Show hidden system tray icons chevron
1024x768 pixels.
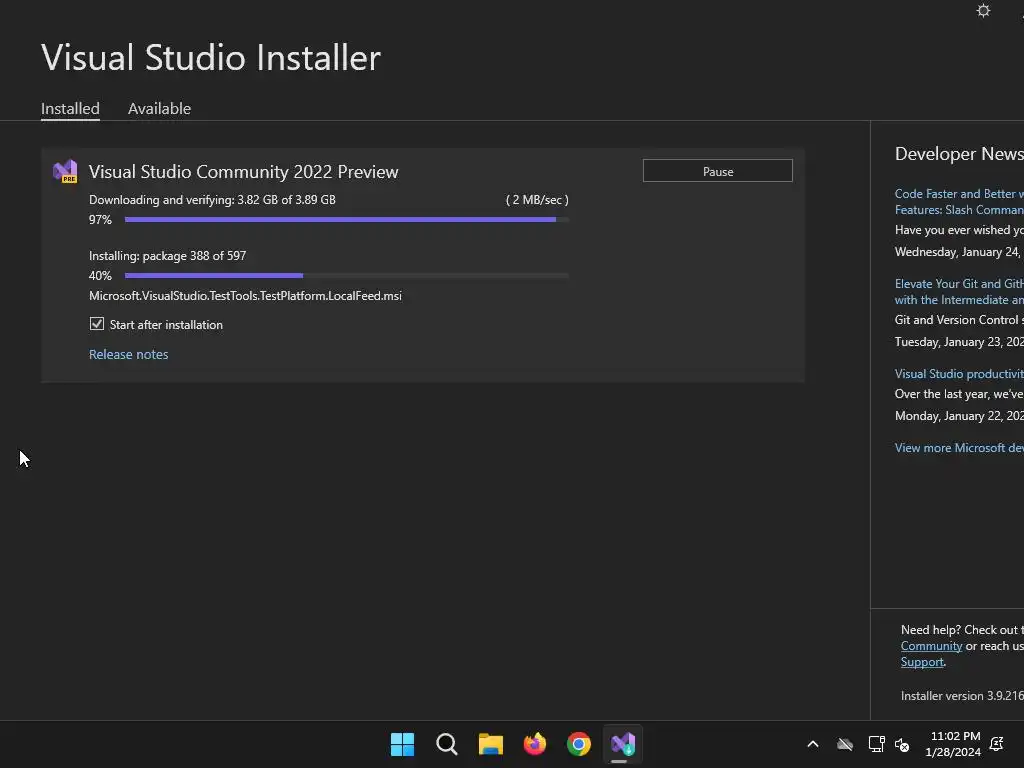pyautogui.click(x=813, y=744)
